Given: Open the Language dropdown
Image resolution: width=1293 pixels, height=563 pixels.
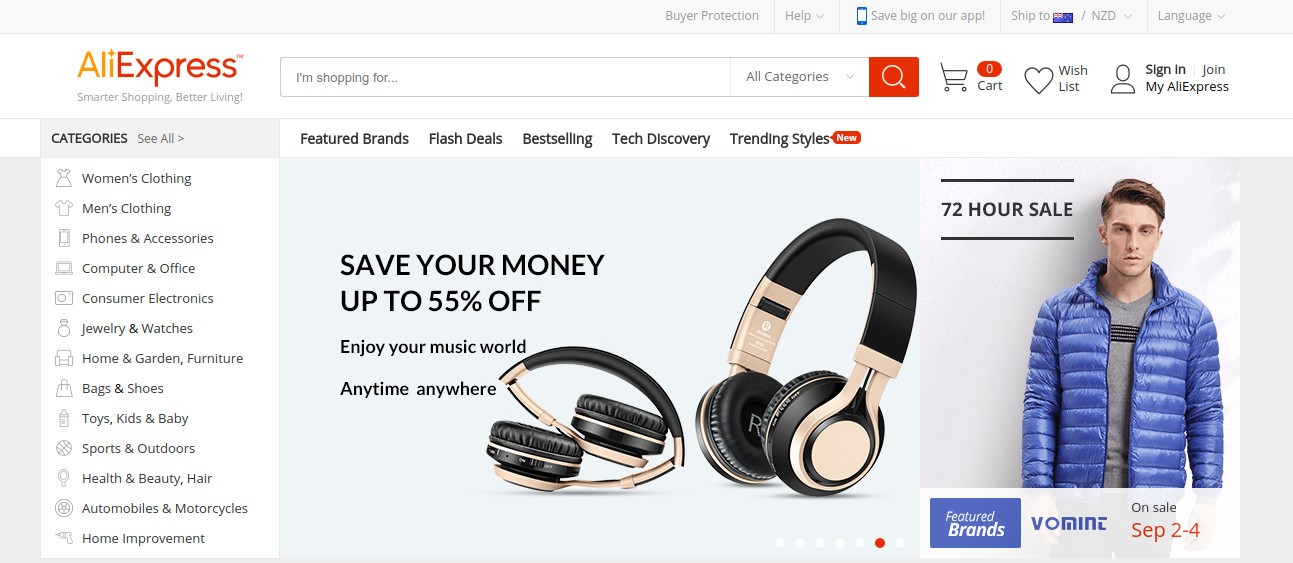Looking at the screenshot, I should click(x=1191, y=16).
